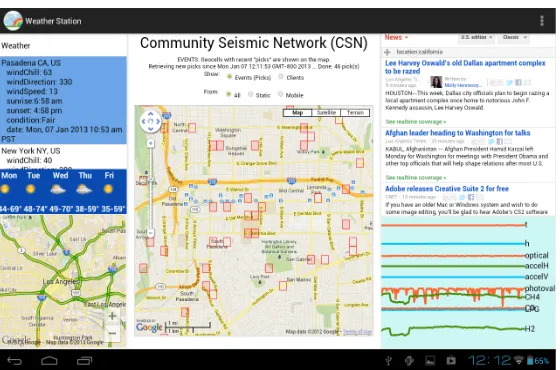Zoom out the Los Angeles traffic map
560x370 pixels.
coord(112,334)
